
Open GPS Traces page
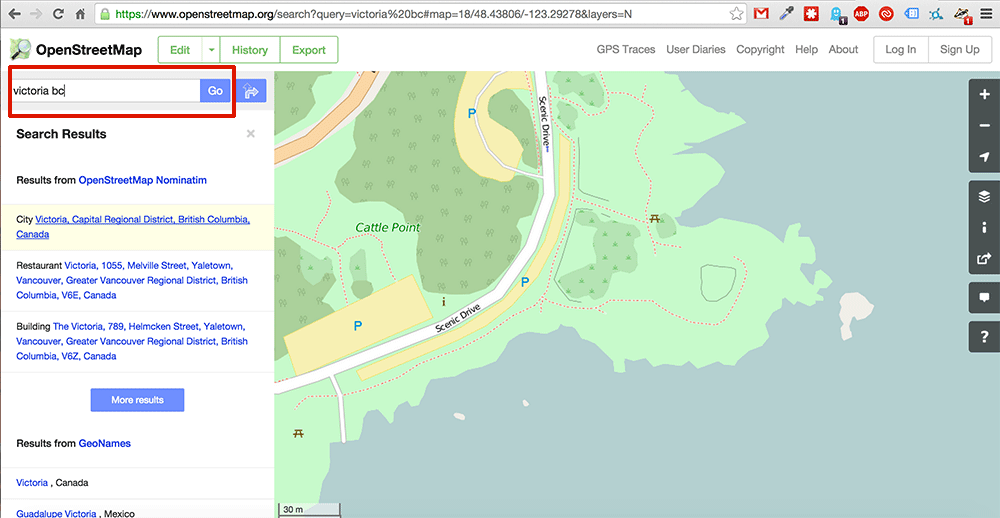coord(626,50)
